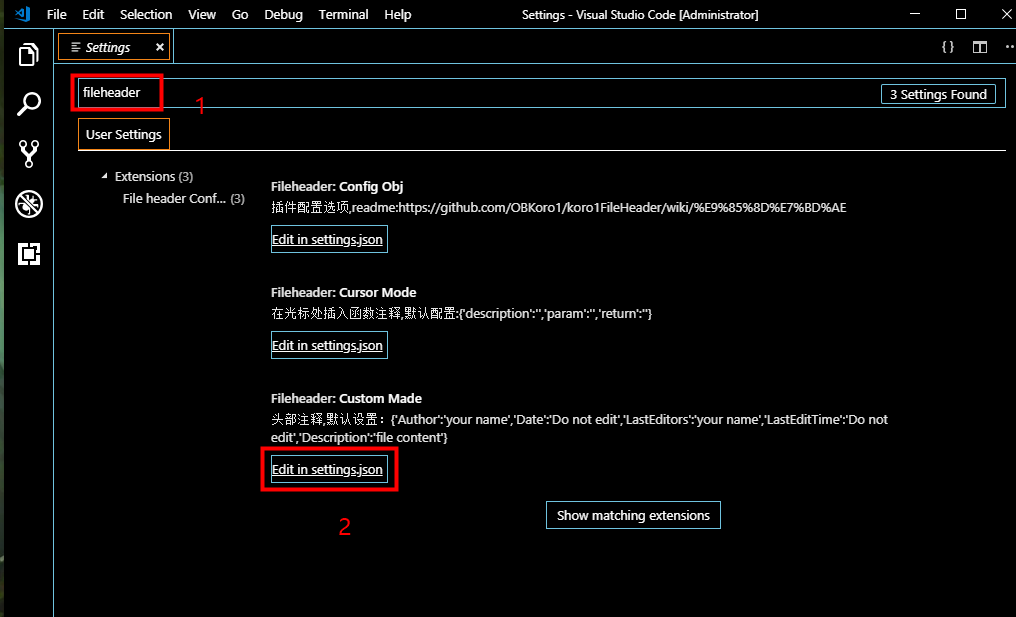The width and height of the screenshot is (1016, 617).
Task: Split the editor with split icon
Action: point(980,47)
